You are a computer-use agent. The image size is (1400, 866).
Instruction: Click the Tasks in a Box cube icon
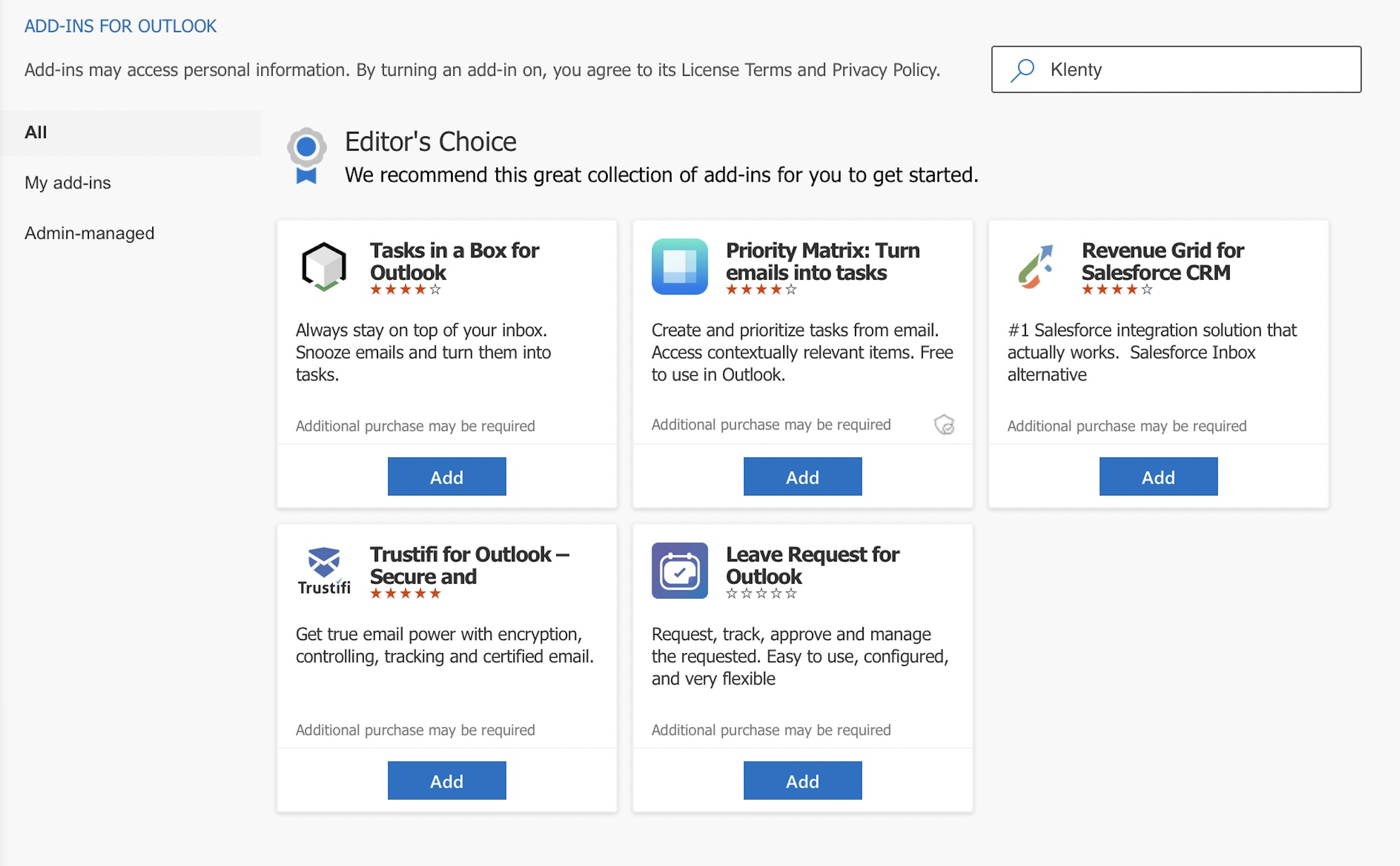(324, 267)
